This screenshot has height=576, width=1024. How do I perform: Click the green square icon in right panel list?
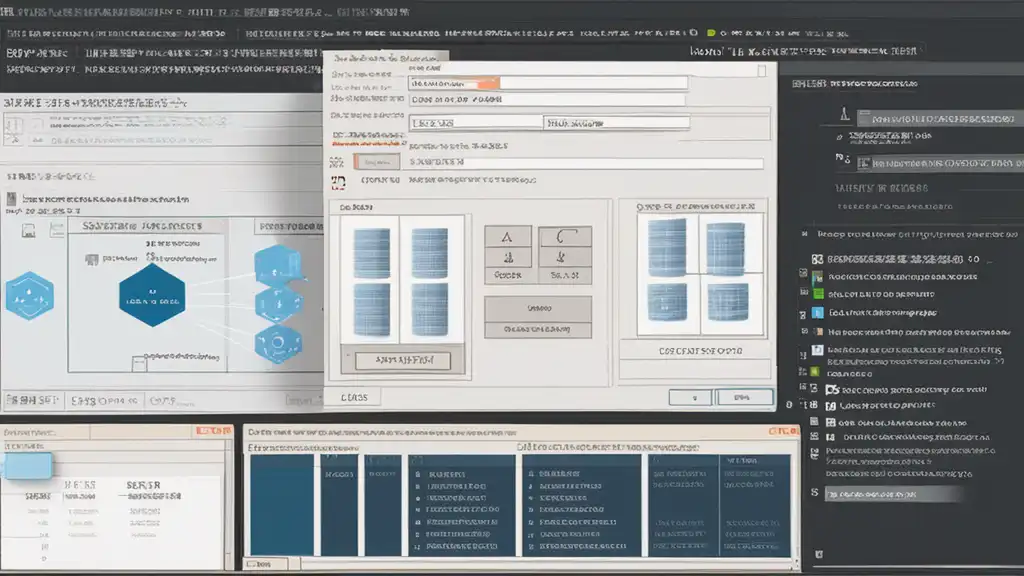tap(818, 294)
